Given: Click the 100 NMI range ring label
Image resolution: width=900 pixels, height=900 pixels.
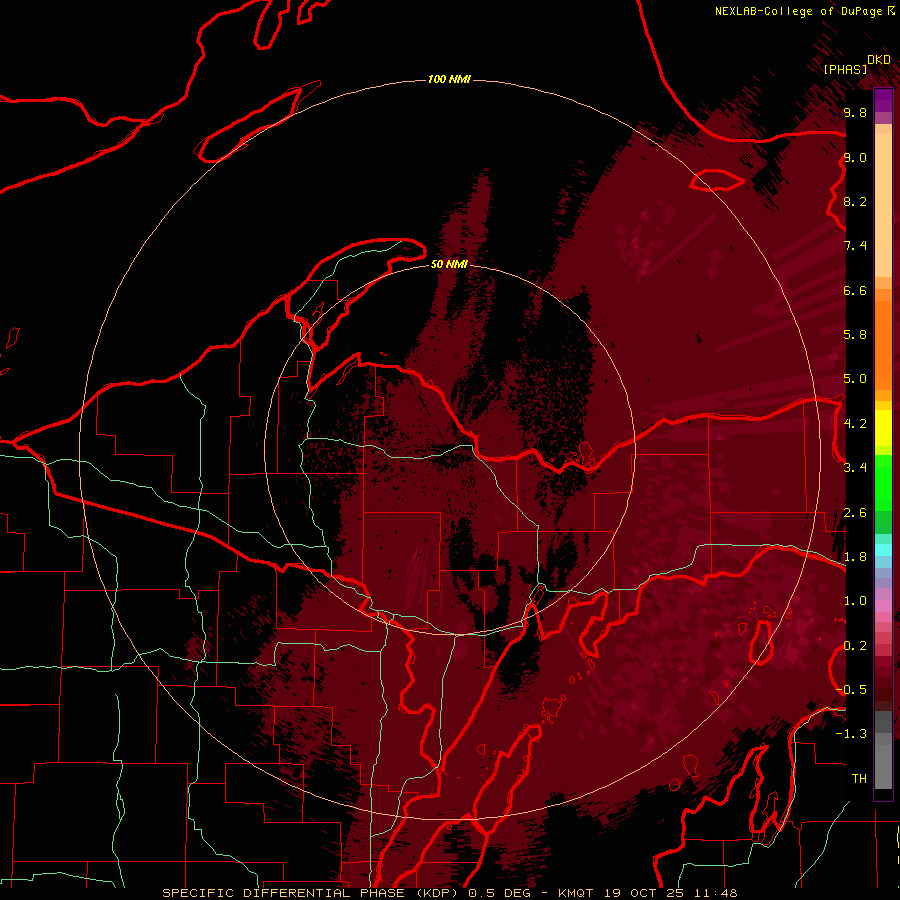Looking at the screenshot, I should 449,79.
